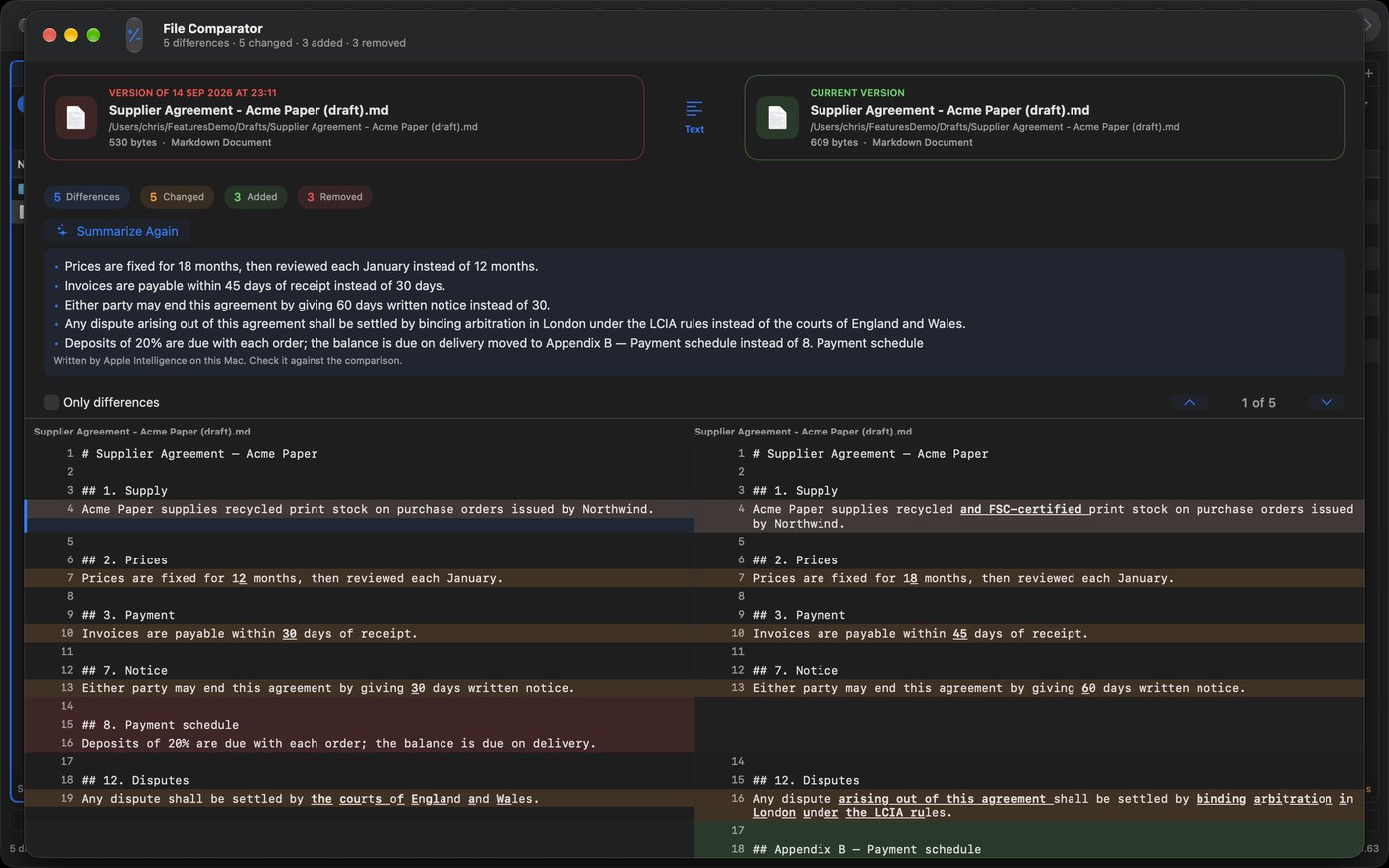Click left line 13 'giving 30 days written notice'

point(359,688)
